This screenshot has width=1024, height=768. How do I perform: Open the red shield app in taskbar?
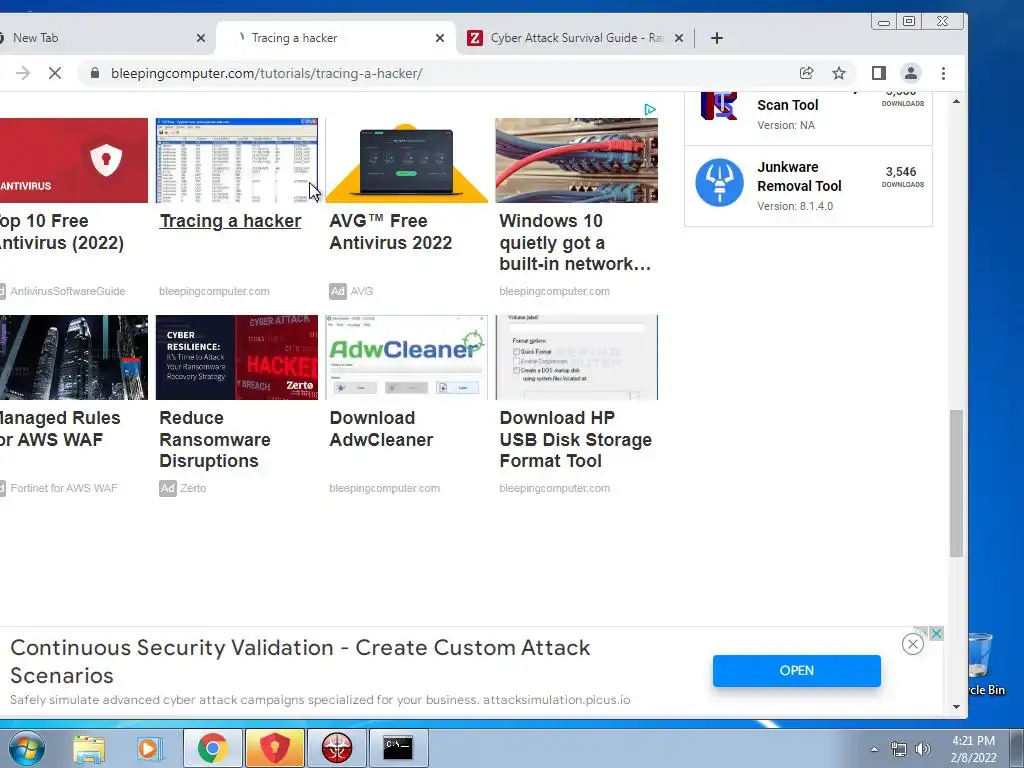274,748
